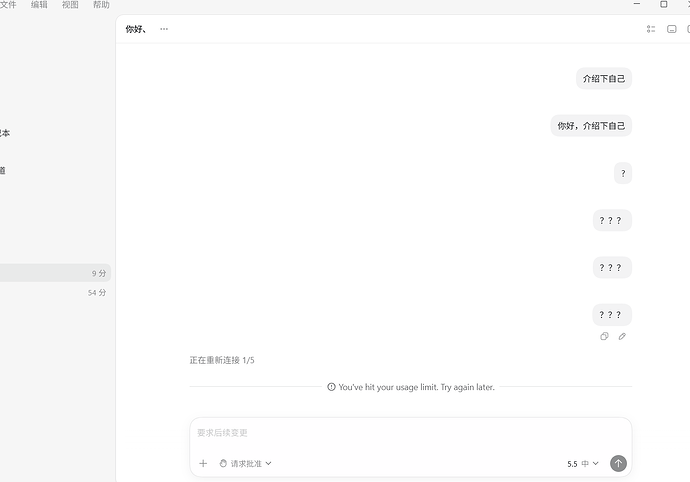Toggle the bottom panel icon in the header

coord(672,29)
